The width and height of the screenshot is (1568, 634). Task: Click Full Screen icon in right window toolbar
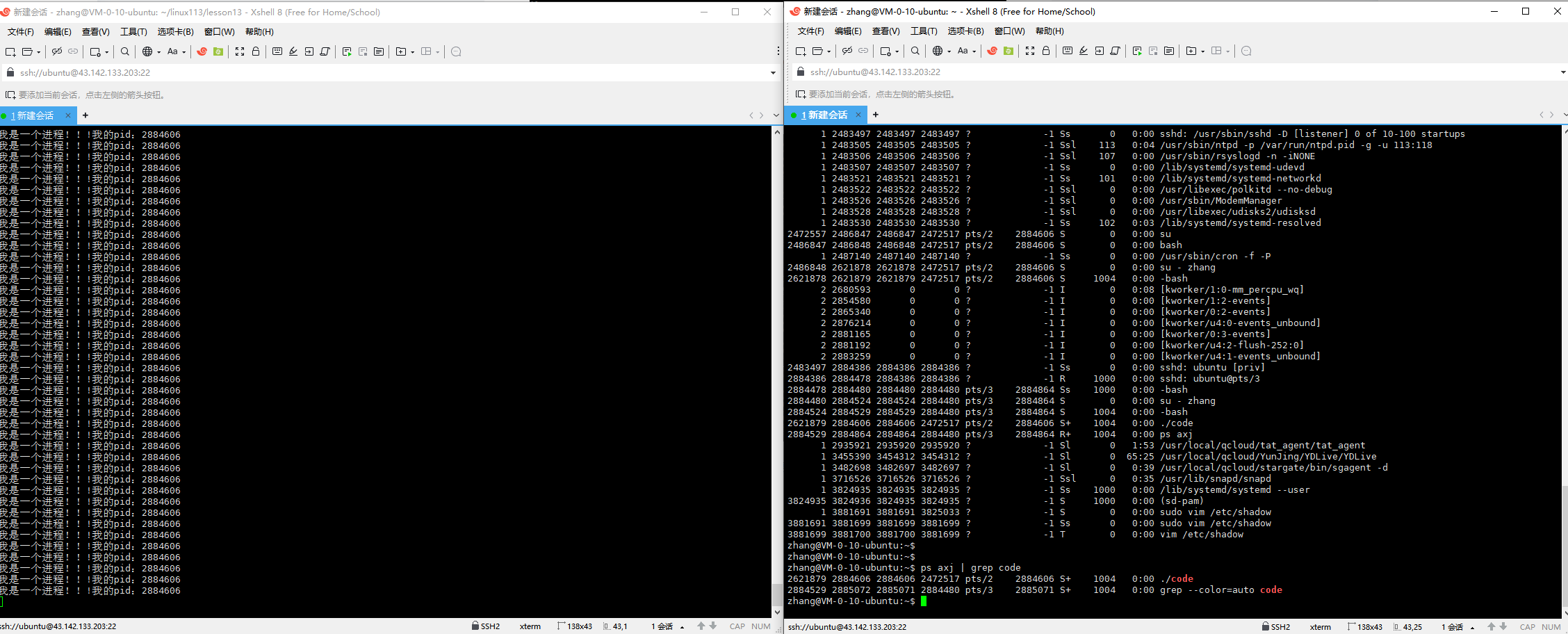click(x=1030, y=51)
